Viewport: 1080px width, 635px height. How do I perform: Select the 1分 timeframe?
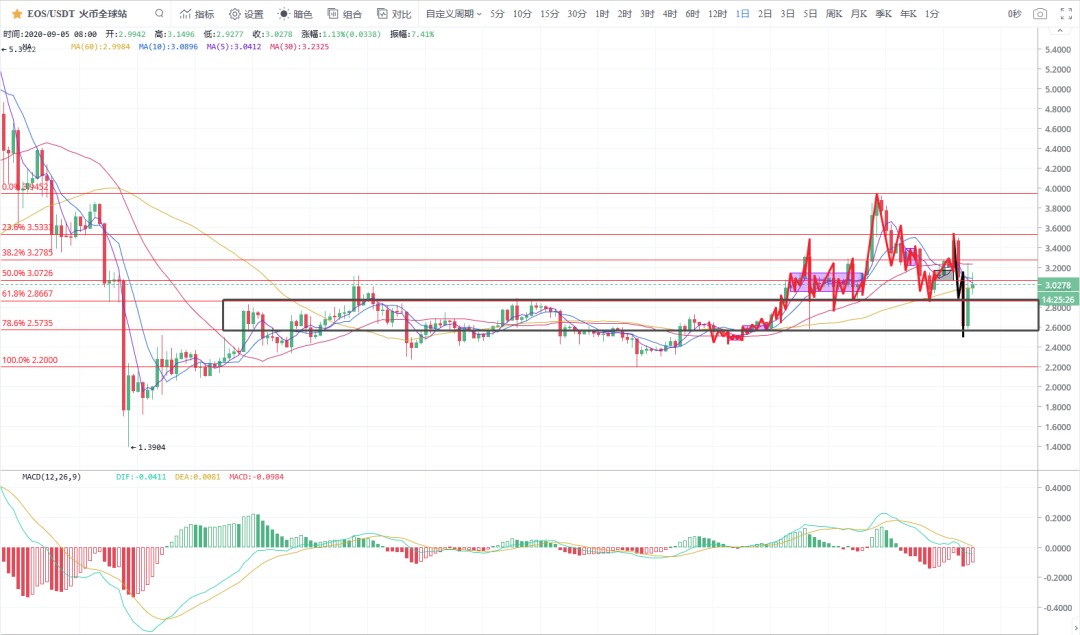tap(932, 14)
